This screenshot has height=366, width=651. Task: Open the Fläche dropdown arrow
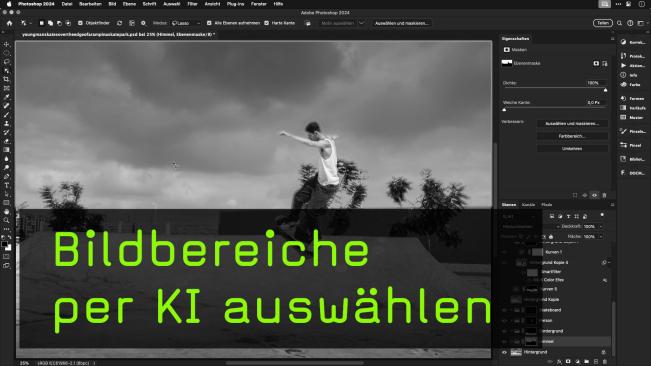coord(601,237)
